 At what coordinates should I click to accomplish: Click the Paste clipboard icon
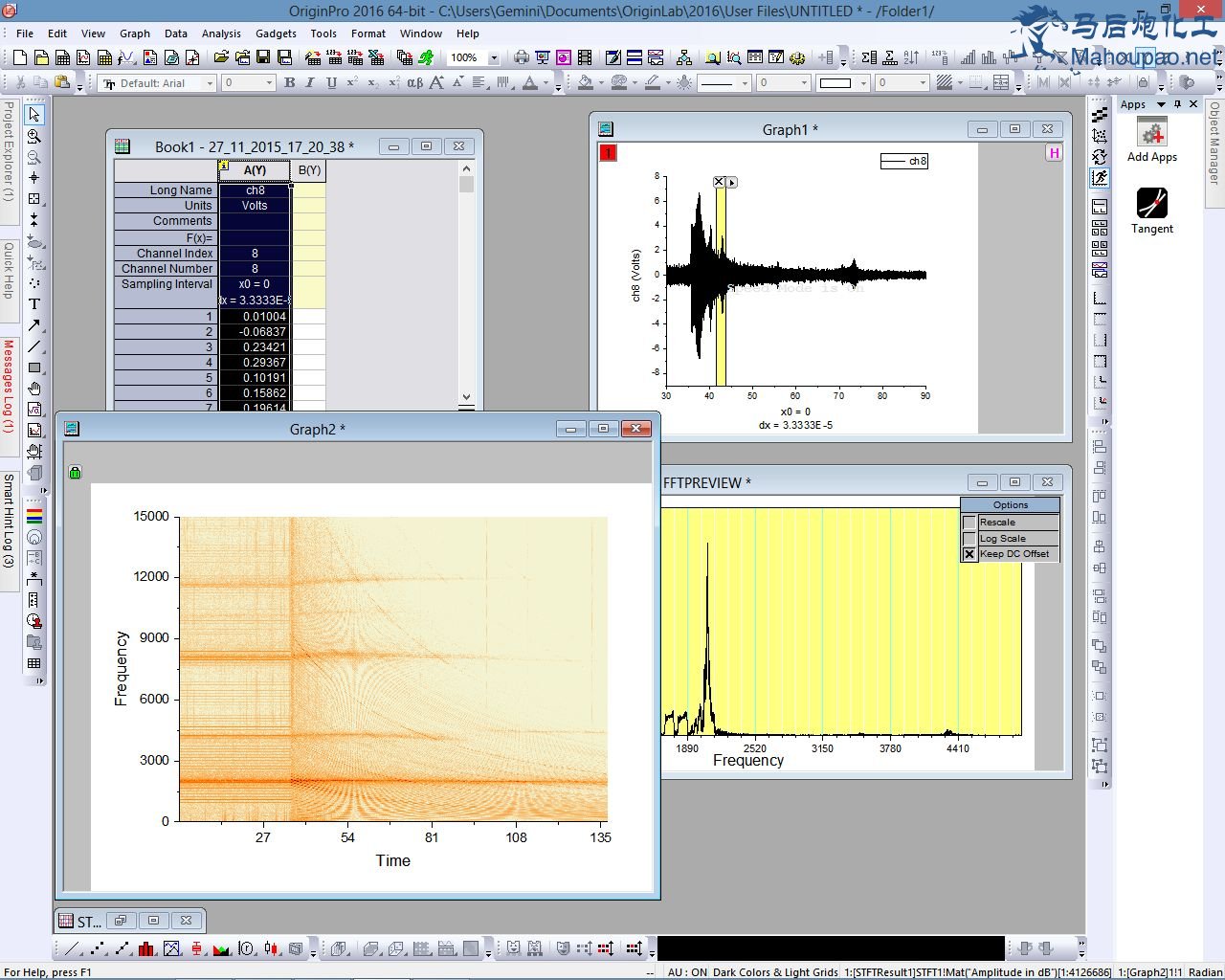point(62,83)
